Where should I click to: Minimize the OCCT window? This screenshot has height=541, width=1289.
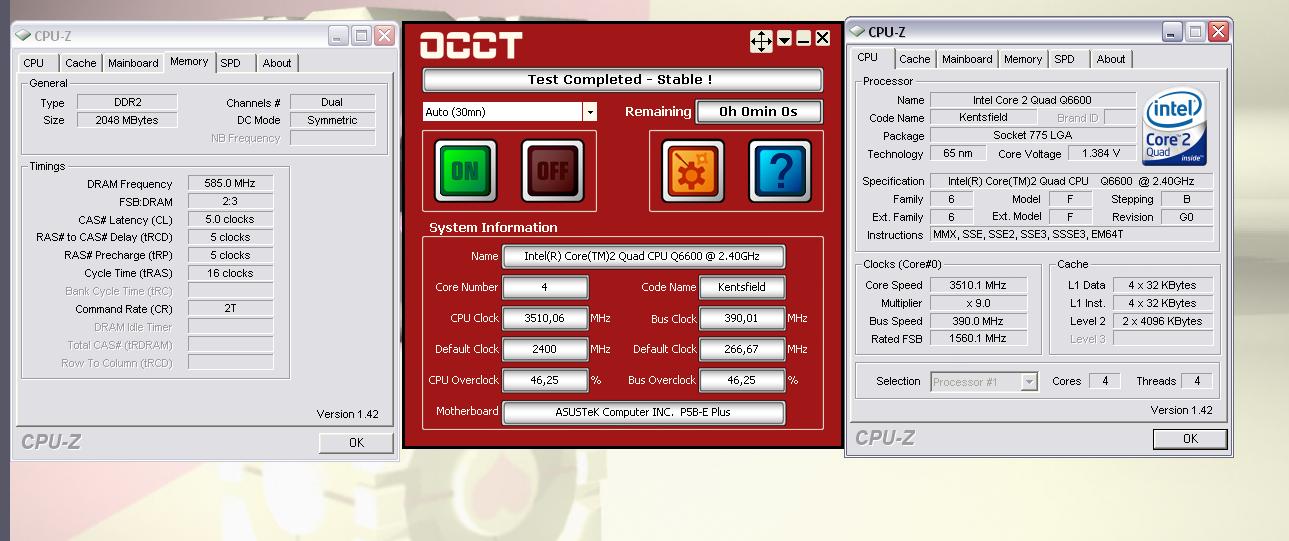point(803,39)
